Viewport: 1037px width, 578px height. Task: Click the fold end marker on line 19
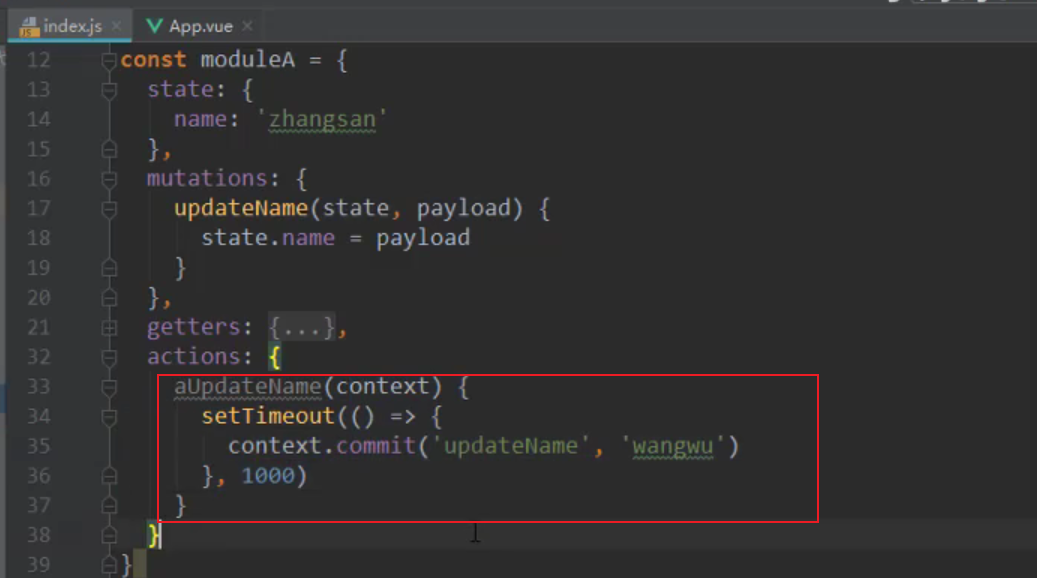pyautogui.click(x=109, y=268)
